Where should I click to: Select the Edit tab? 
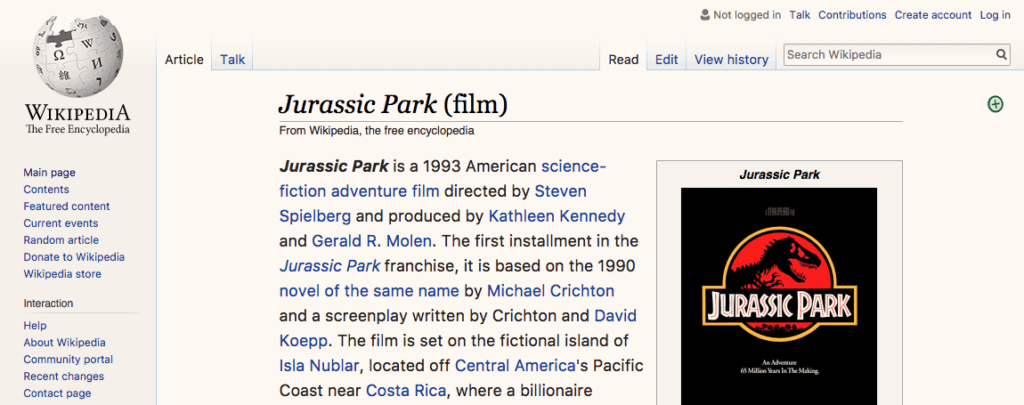point(666,60)
